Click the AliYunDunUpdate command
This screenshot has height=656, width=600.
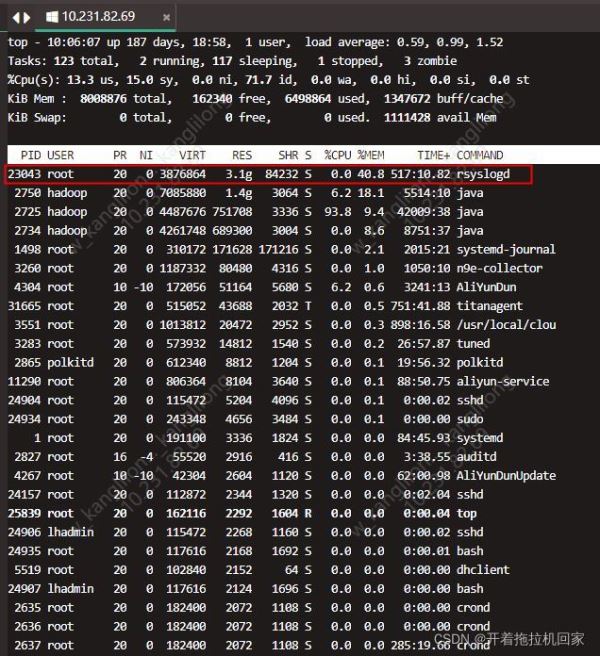506,475
